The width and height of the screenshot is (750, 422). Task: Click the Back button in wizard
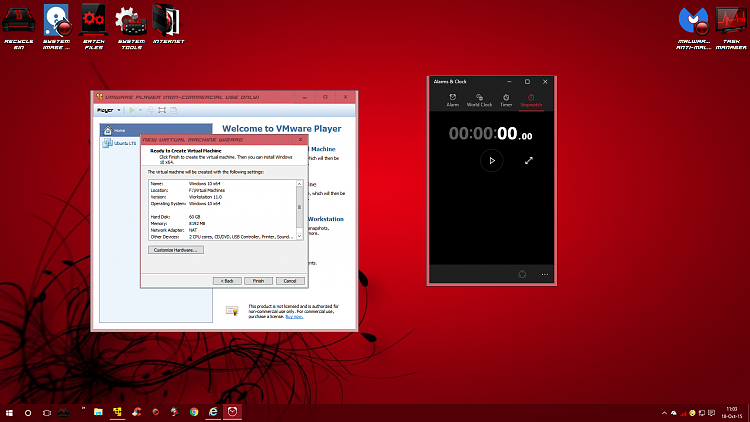tap(227, 281)
